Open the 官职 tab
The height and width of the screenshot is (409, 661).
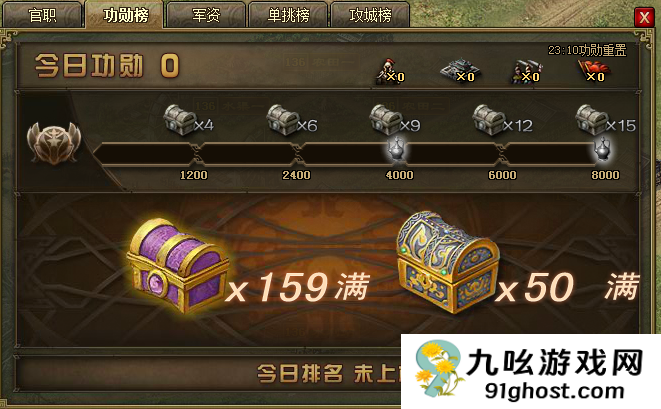coord(42,15)
